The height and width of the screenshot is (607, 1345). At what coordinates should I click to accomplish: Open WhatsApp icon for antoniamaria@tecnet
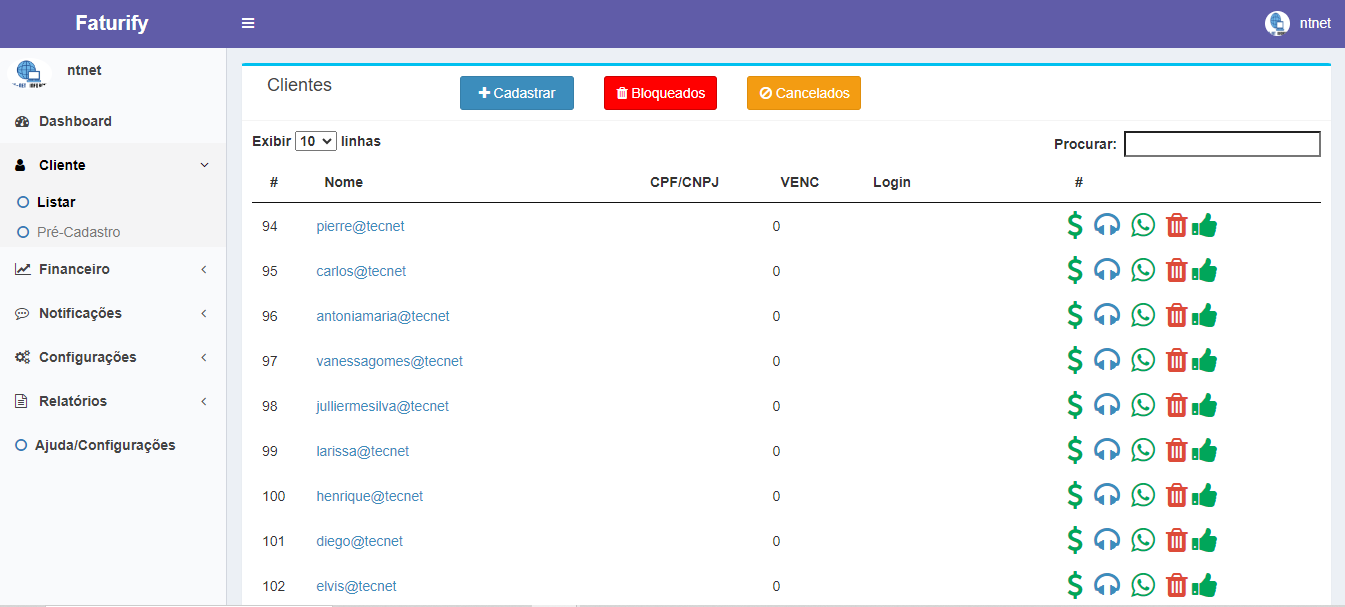pyautogui.click(x=1143, y=316)
